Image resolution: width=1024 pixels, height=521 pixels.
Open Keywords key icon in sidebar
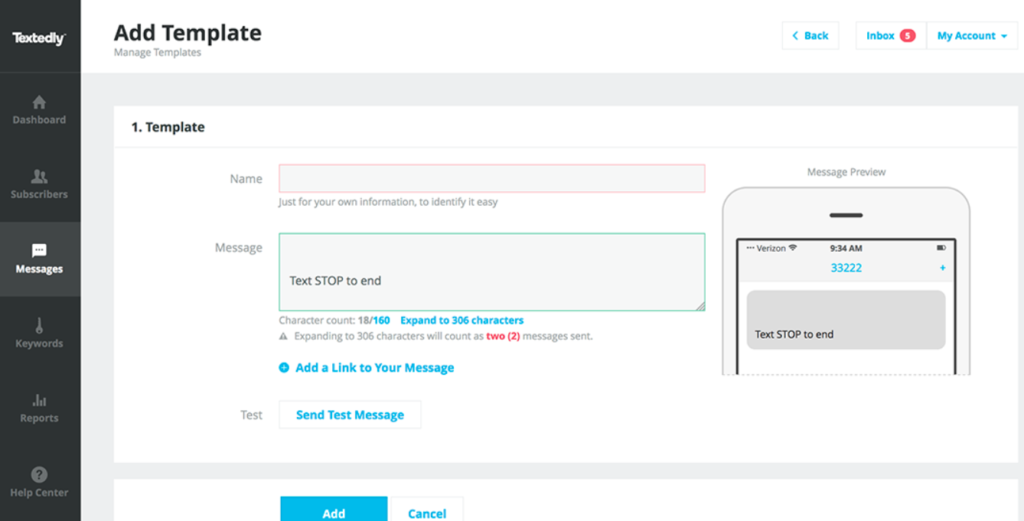[39, 325]
